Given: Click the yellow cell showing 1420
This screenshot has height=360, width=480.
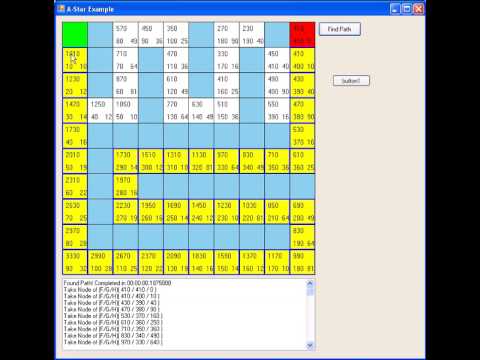Looking at the screenshot, I should [x=75, y=111].
